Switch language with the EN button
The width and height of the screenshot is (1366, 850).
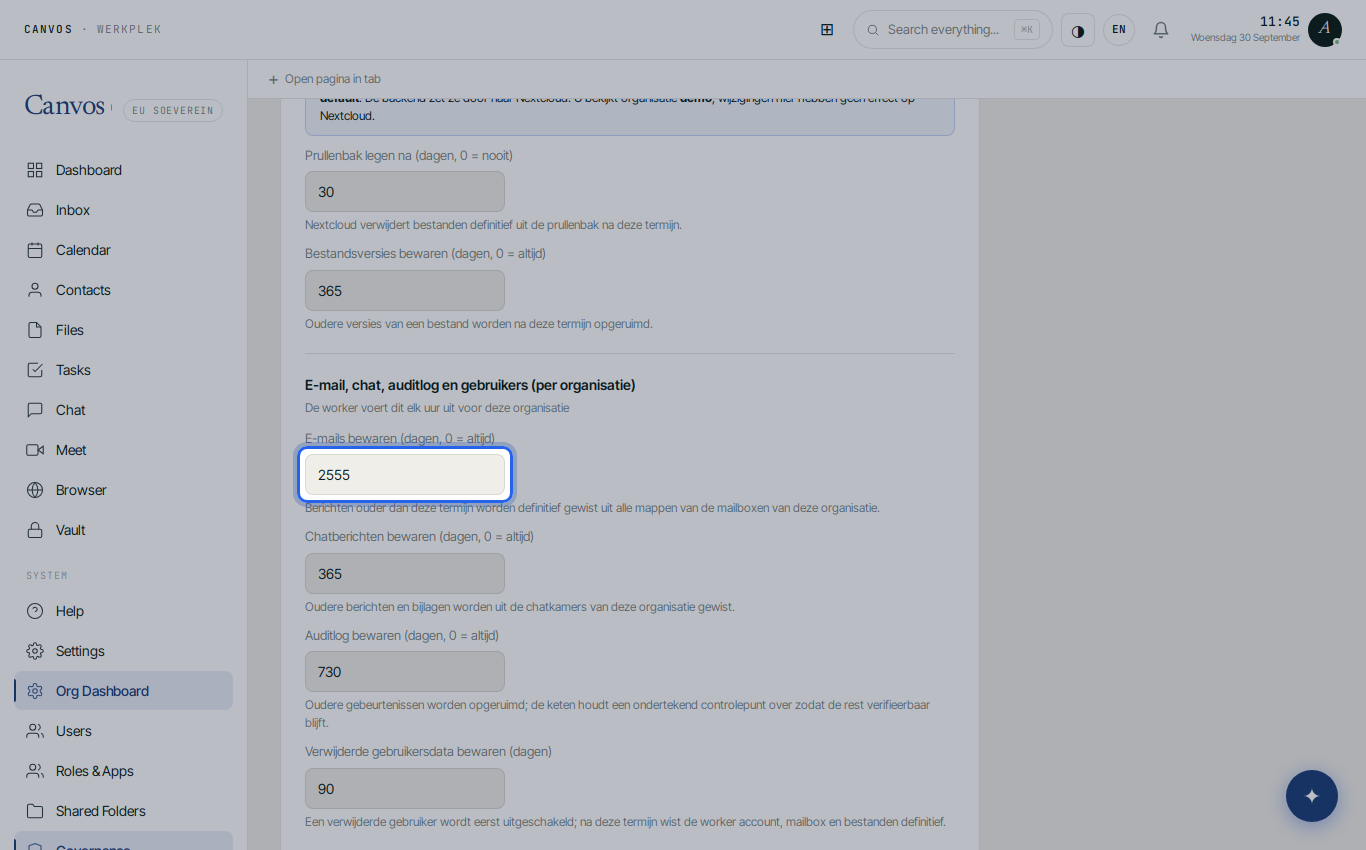click(1119, 30)
